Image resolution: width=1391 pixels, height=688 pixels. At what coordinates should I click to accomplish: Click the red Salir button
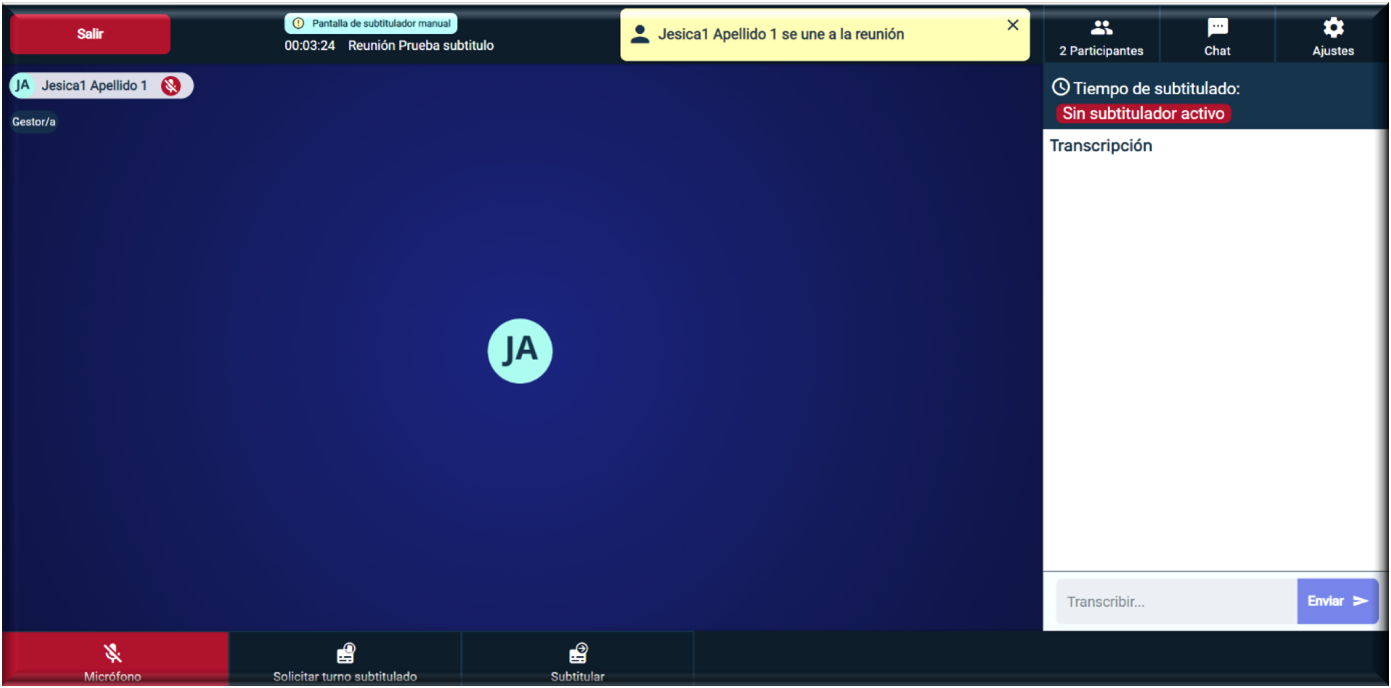[90, 34]
